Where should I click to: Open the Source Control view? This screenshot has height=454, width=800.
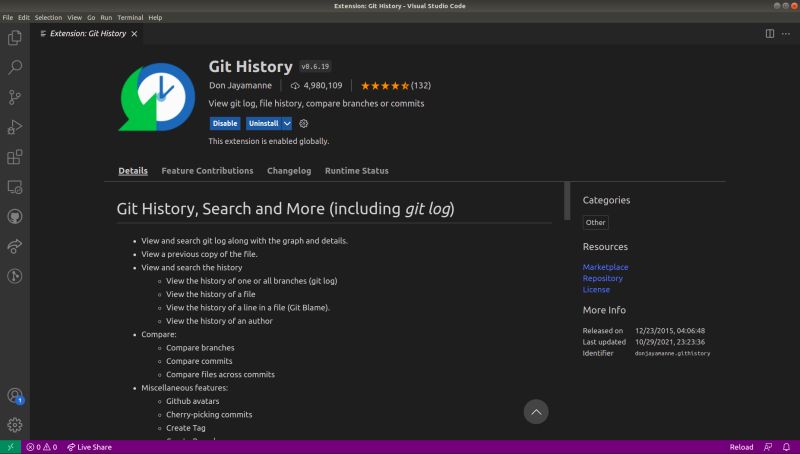point(15,97)
